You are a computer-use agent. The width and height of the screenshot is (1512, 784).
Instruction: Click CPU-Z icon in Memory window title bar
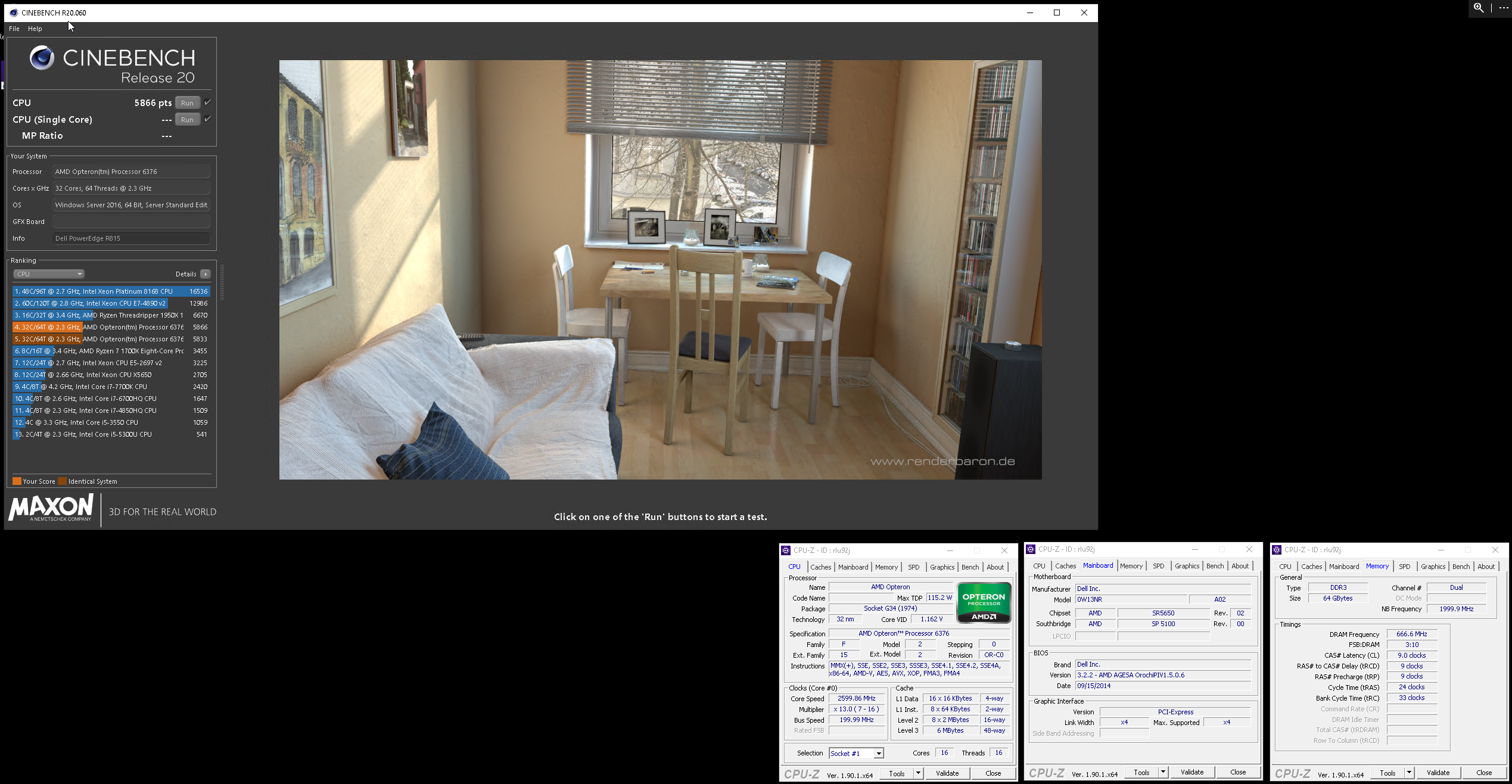coord(1277,550)
